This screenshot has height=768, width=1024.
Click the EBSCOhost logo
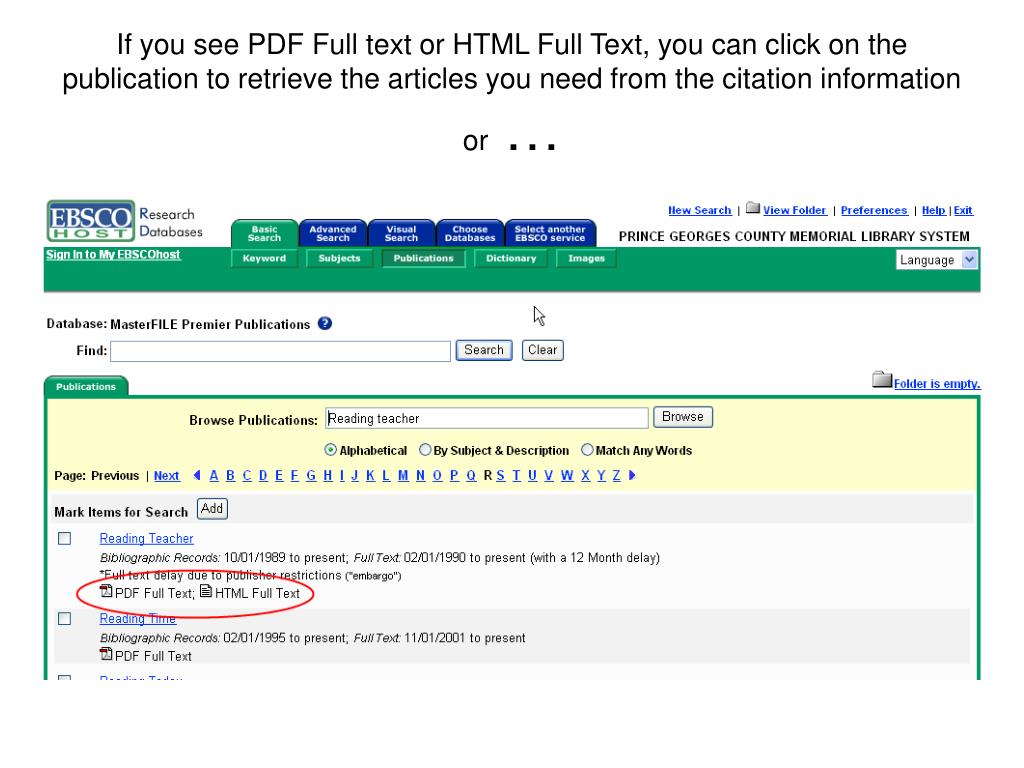pos(91,221)
